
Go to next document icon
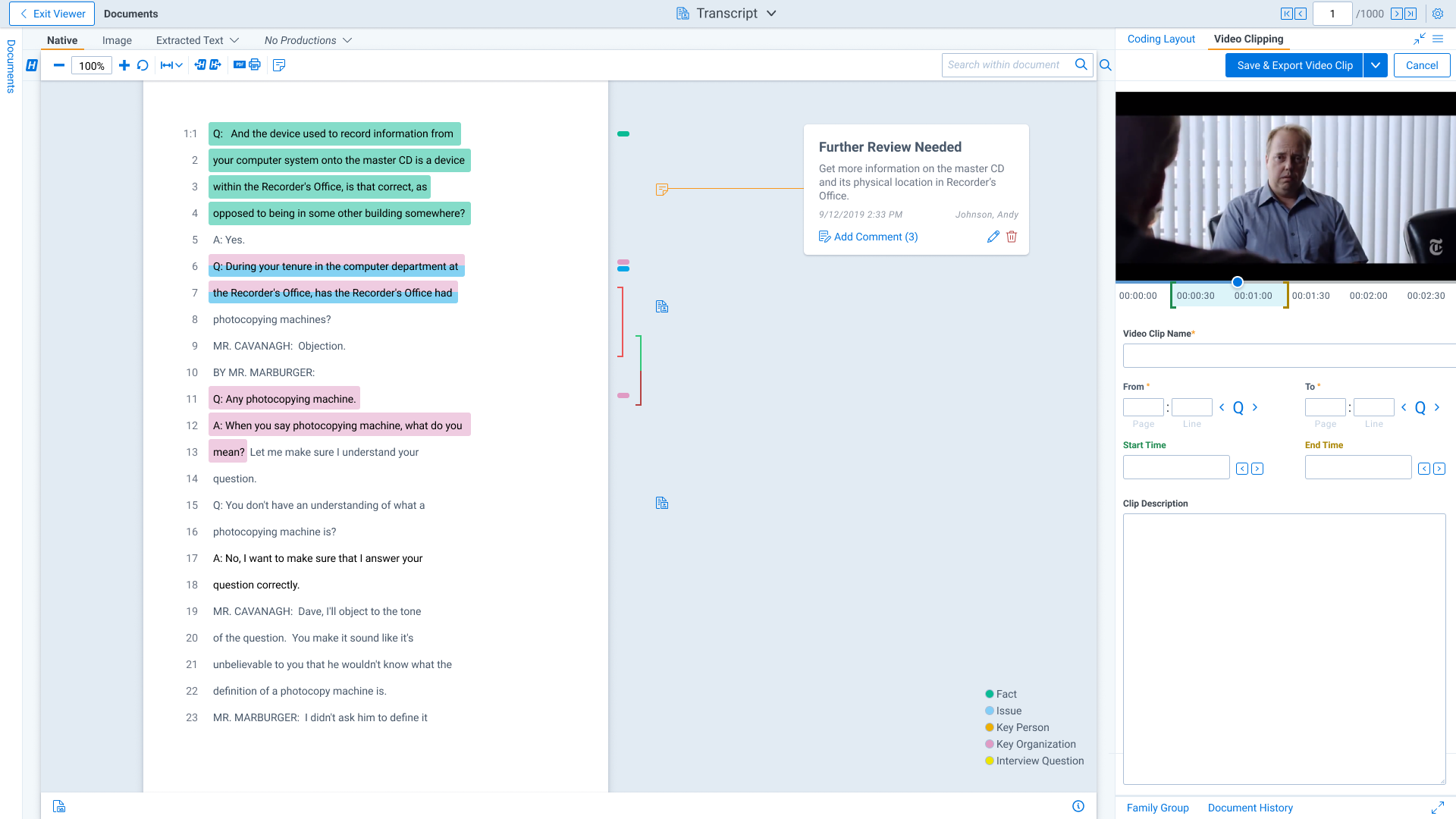click(x=1396, y=14)
